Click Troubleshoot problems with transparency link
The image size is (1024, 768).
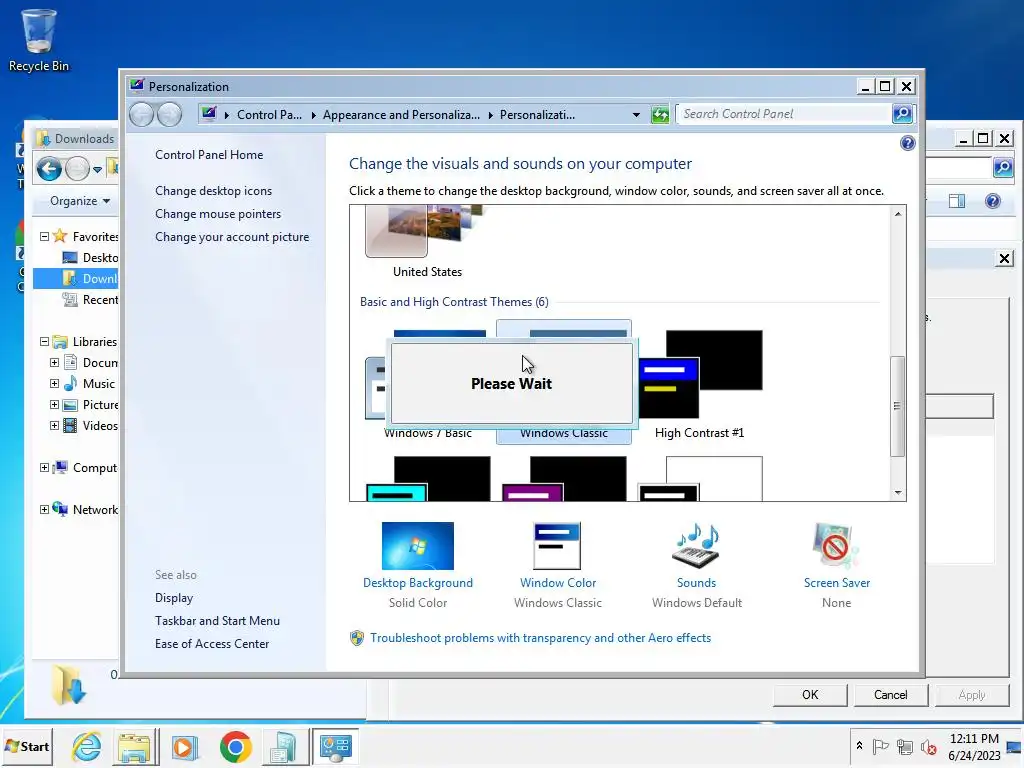pyautogui.click(x=540, y=637)
